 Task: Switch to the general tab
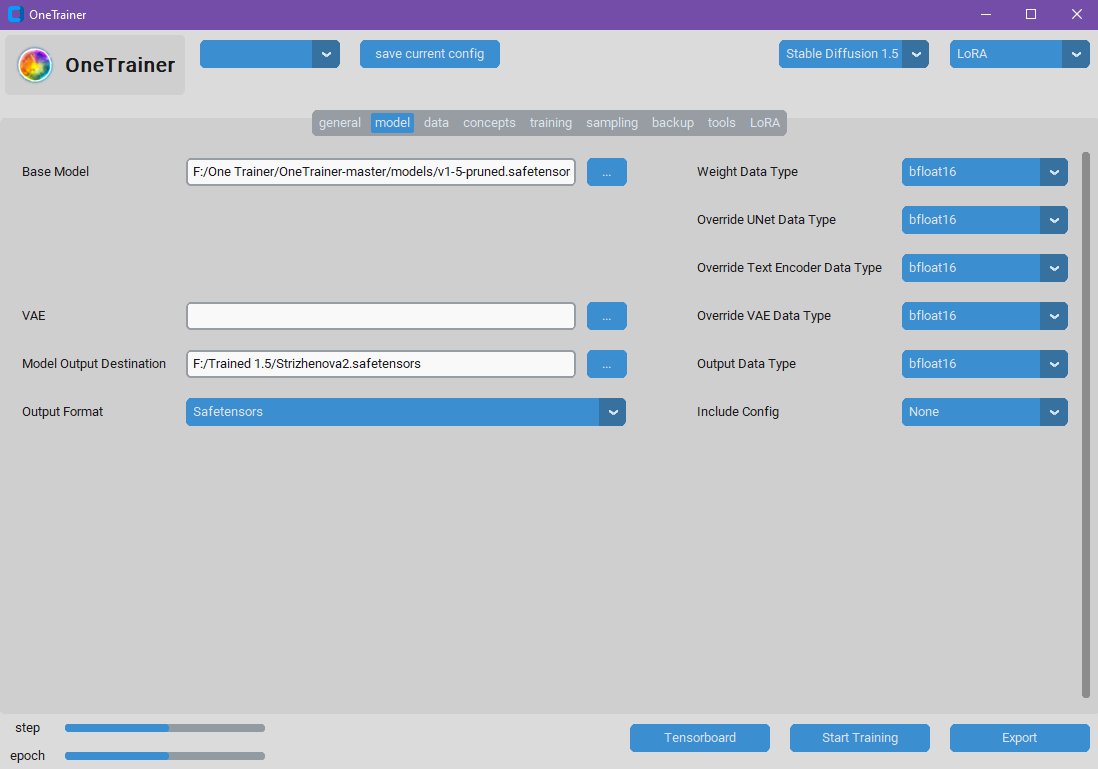[340, 123]
